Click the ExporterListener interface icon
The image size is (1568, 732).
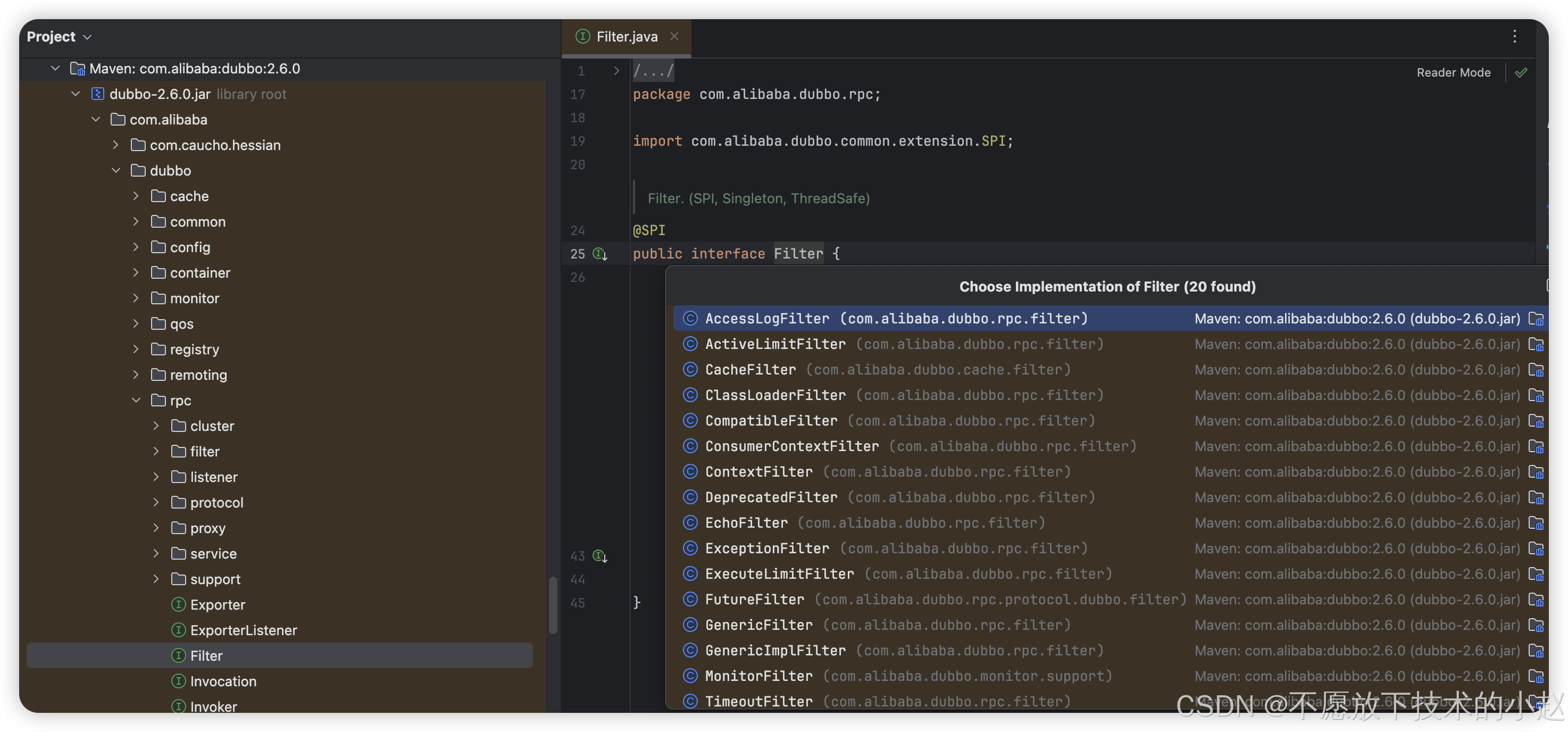click(178, 630)
